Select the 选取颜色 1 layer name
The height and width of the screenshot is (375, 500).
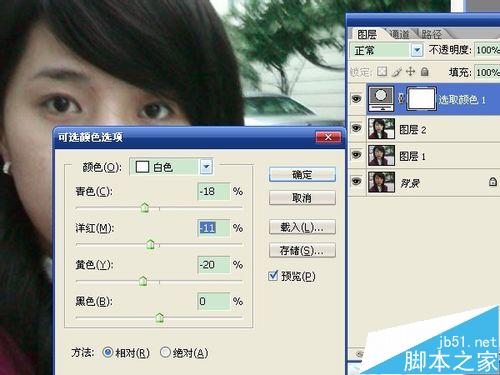coord(462,99)
